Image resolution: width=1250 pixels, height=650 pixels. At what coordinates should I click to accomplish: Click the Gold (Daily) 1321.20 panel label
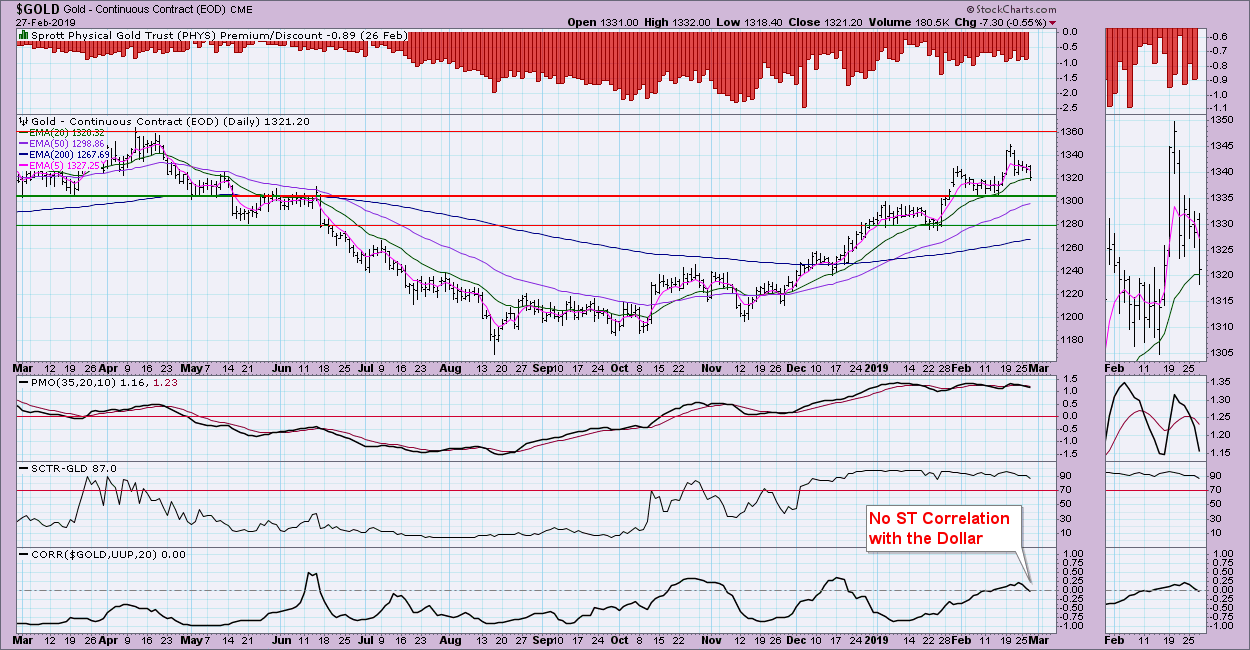coord(170,120)
